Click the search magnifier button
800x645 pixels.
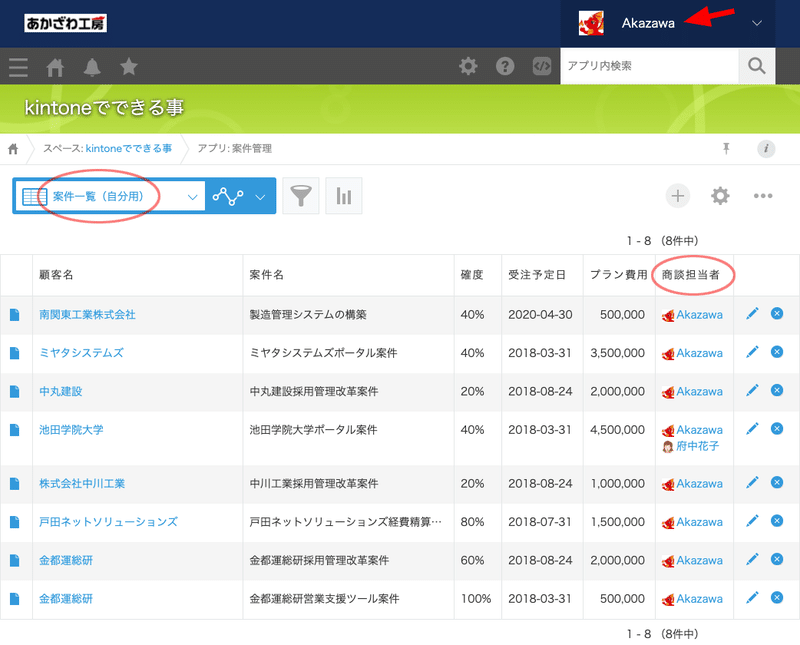(757, 66)
